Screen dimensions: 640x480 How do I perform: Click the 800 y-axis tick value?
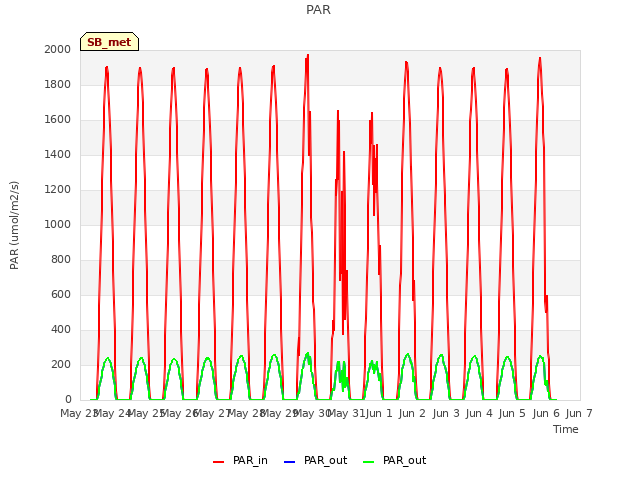point(61,260)
